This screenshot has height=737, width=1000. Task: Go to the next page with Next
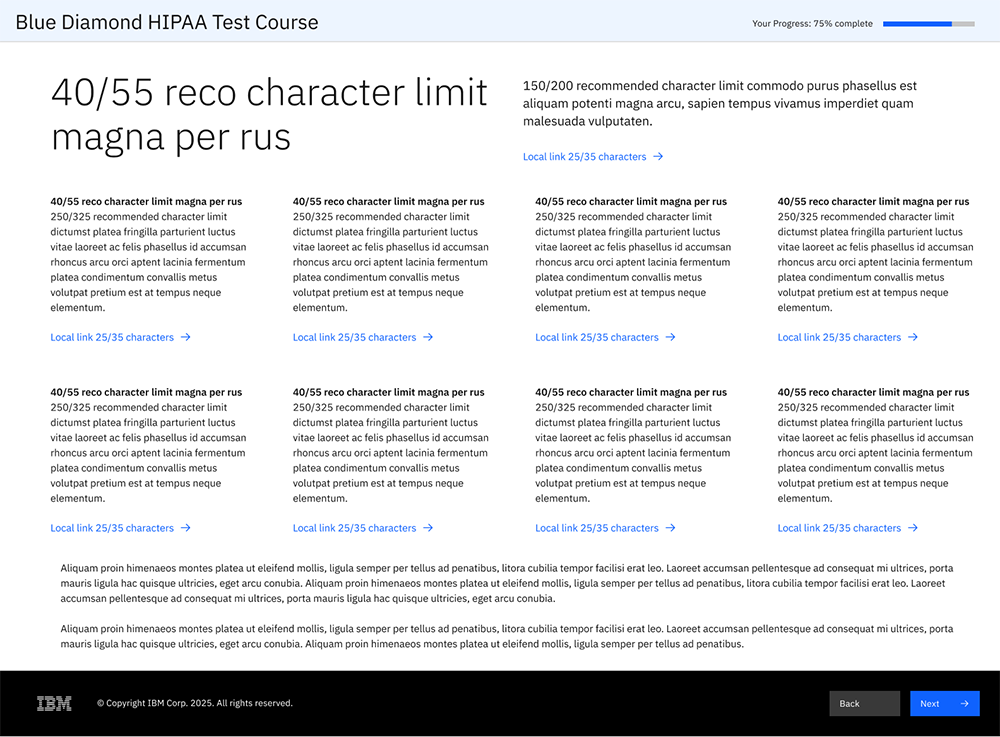(943, 704)
